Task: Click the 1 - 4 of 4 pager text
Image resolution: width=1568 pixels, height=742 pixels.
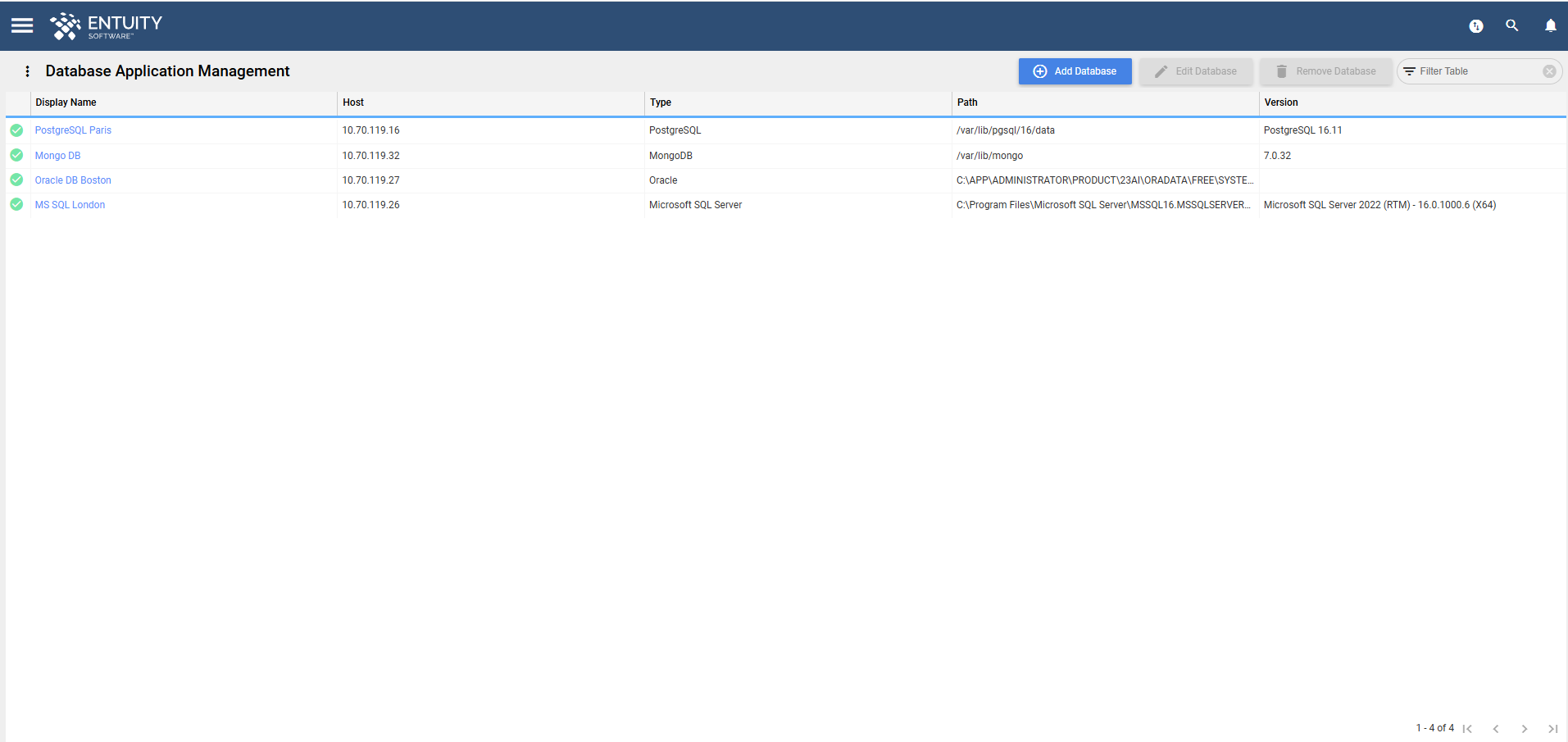Action: [x=1434, y=728]
